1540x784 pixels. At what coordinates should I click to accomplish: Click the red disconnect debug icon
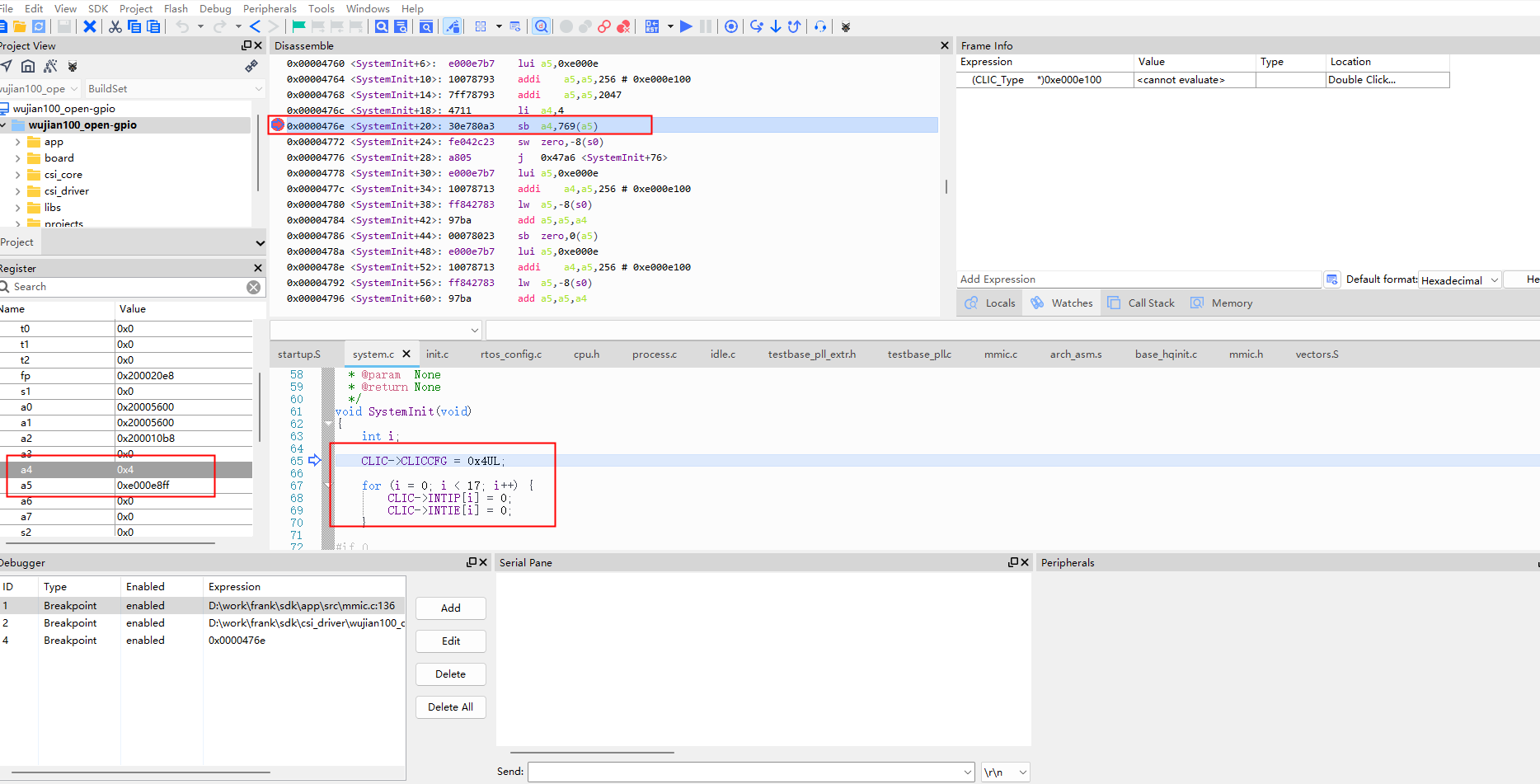coord(623,26)
